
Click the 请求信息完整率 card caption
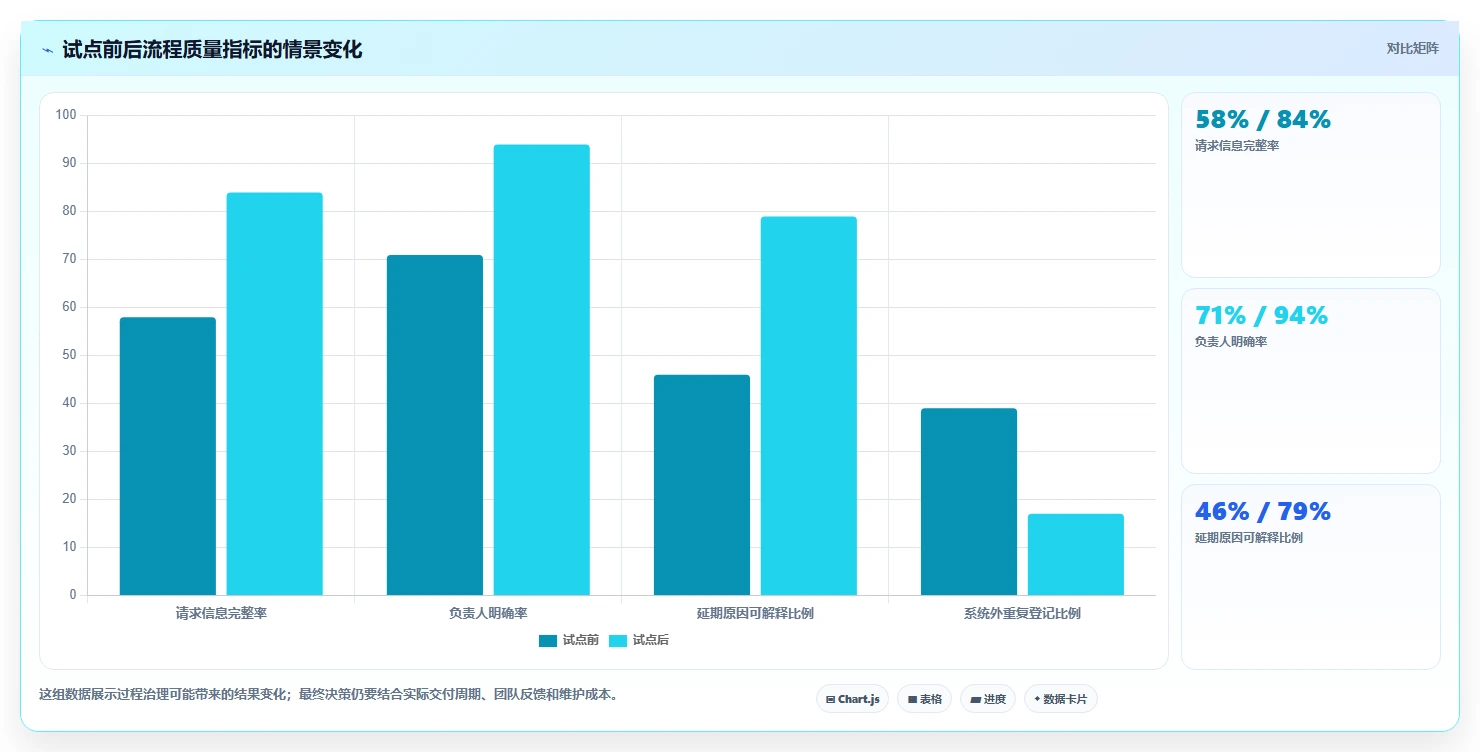click(1237, 146)
